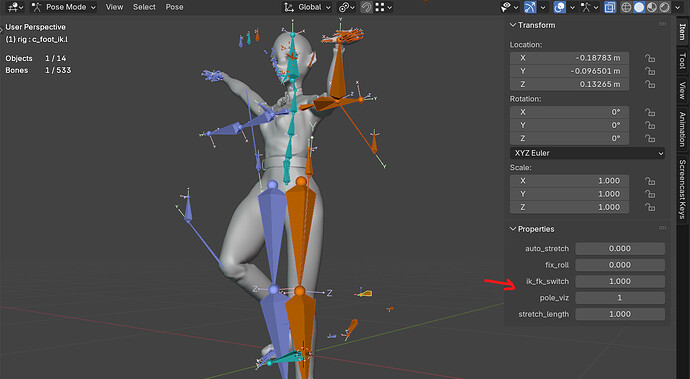Toggle snapping magnet icon
This screenshot has width=690, height=379.
[x=366, y=7]
